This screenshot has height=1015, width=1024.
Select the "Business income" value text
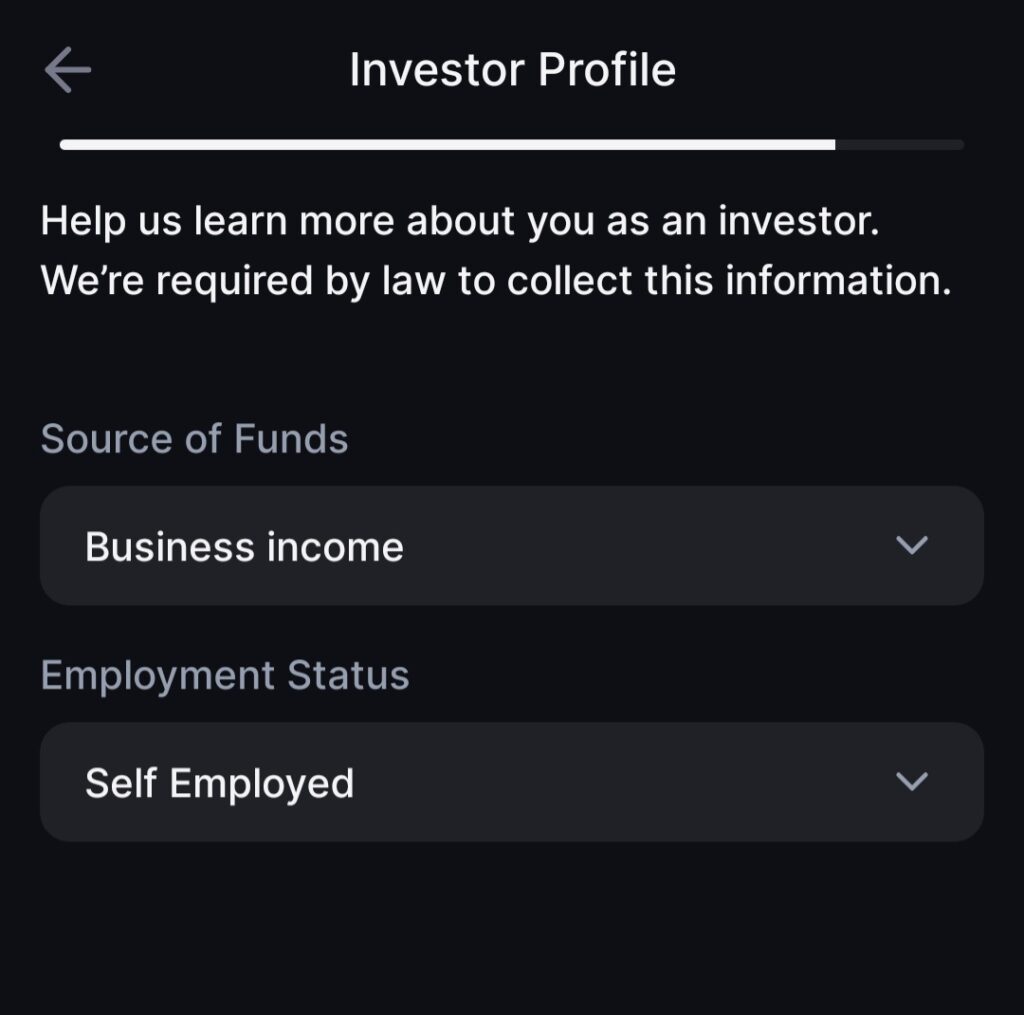pos(244,547)
